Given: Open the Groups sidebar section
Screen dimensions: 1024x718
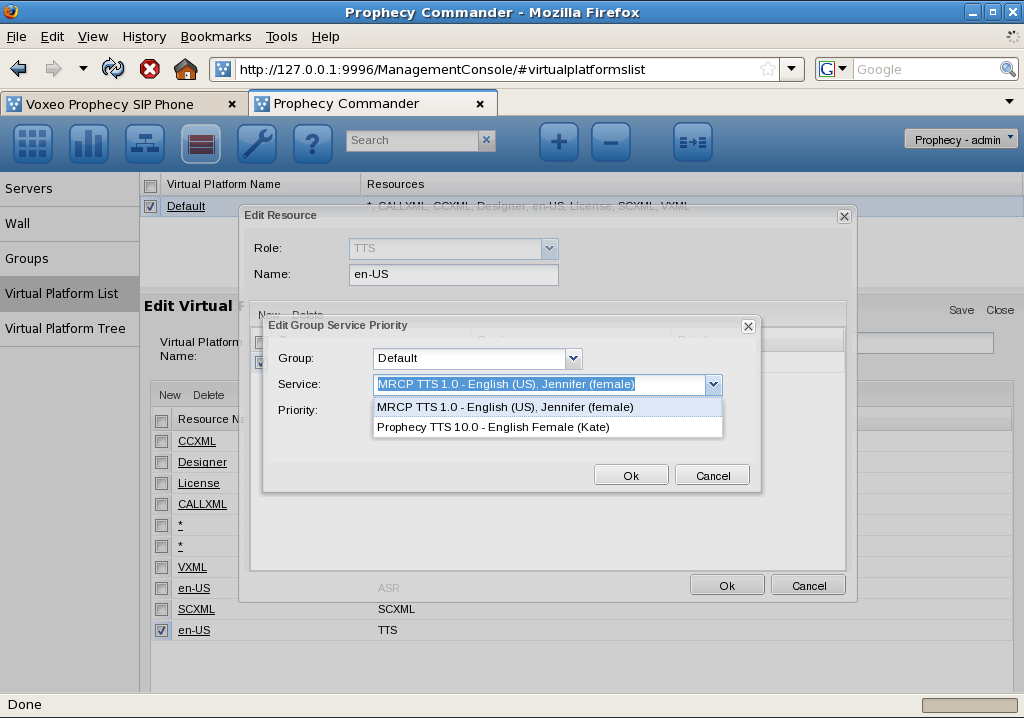Looking at the screenshot, I should pyautogui.click(x=69, y=259).
